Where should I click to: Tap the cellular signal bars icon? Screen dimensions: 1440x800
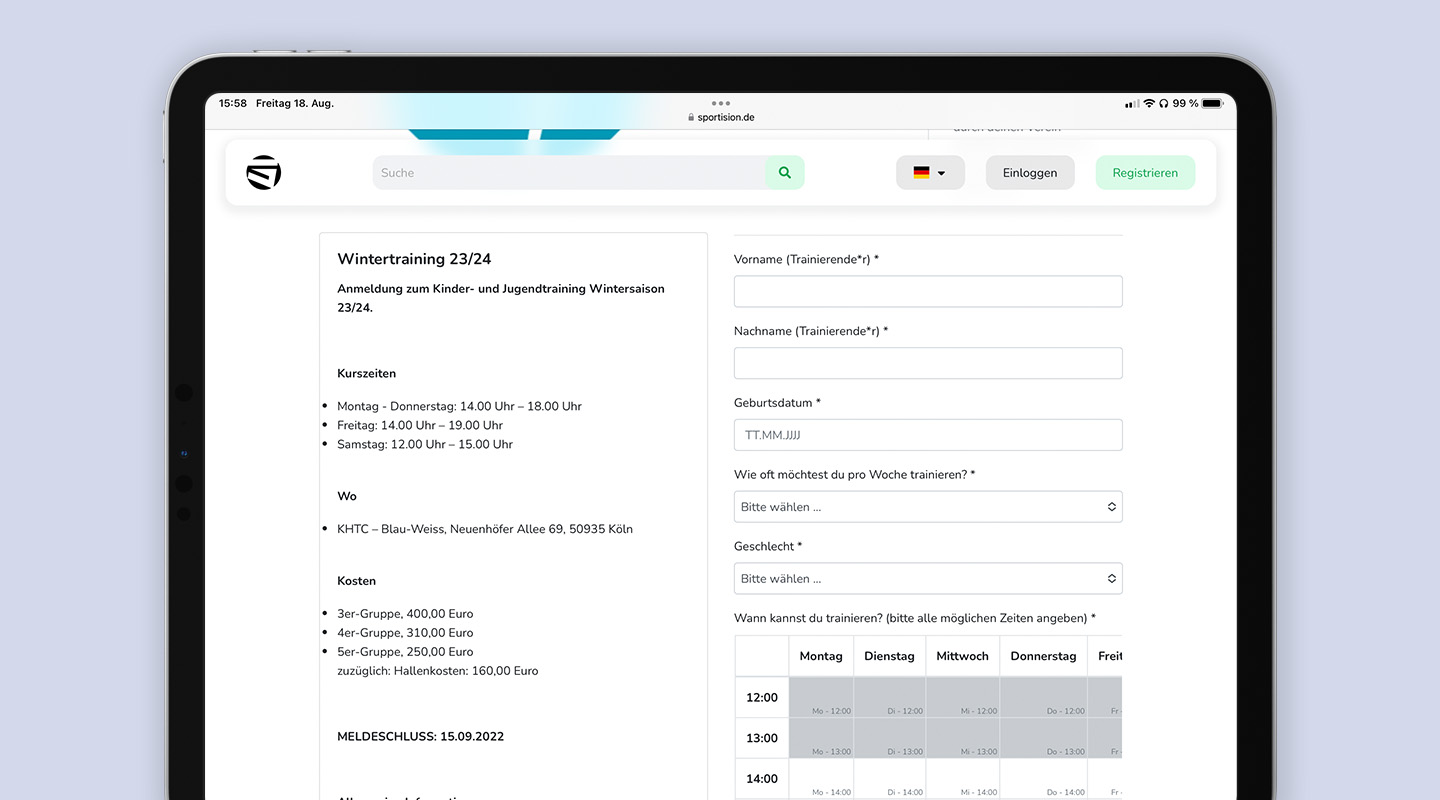point(1132,103)
